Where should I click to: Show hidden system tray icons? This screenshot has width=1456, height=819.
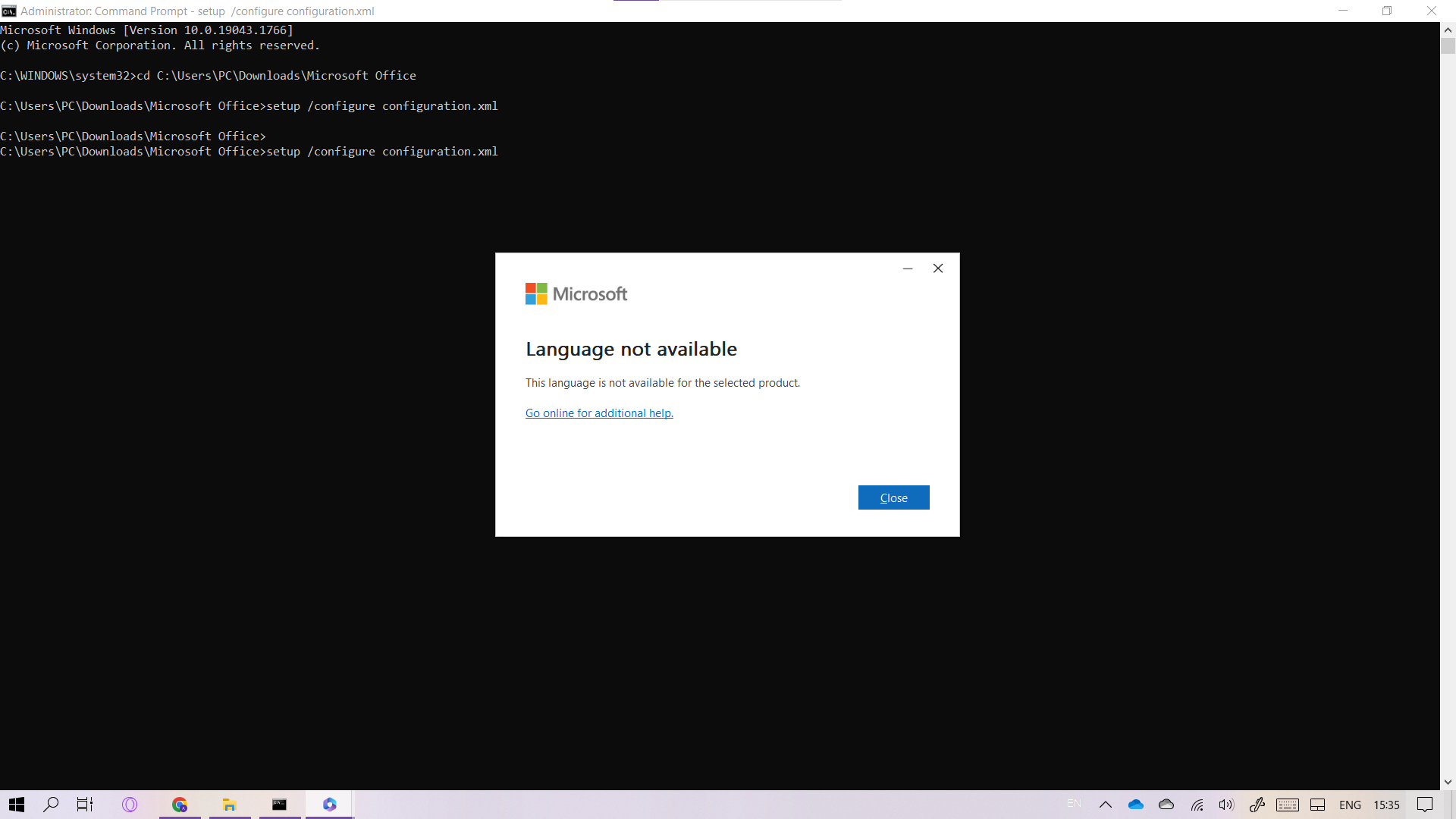click(1106, 805)
